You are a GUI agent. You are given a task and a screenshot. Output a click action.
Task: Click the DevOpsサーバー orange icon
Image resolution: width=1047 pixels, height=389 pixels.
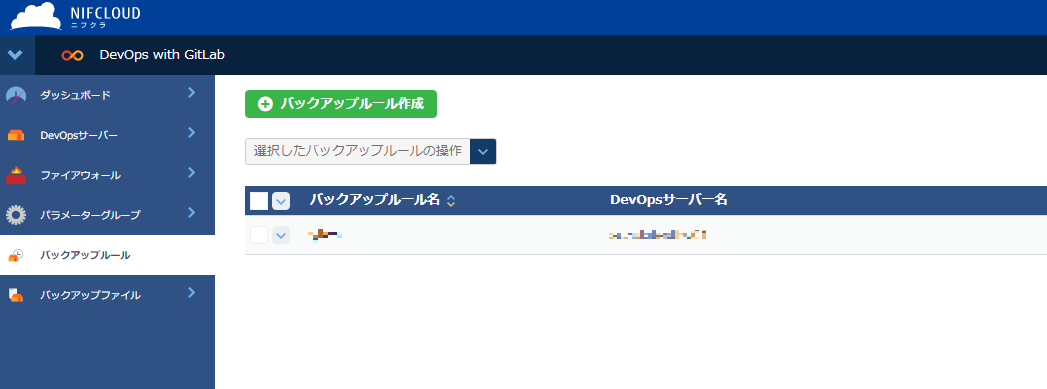[16, 135]
